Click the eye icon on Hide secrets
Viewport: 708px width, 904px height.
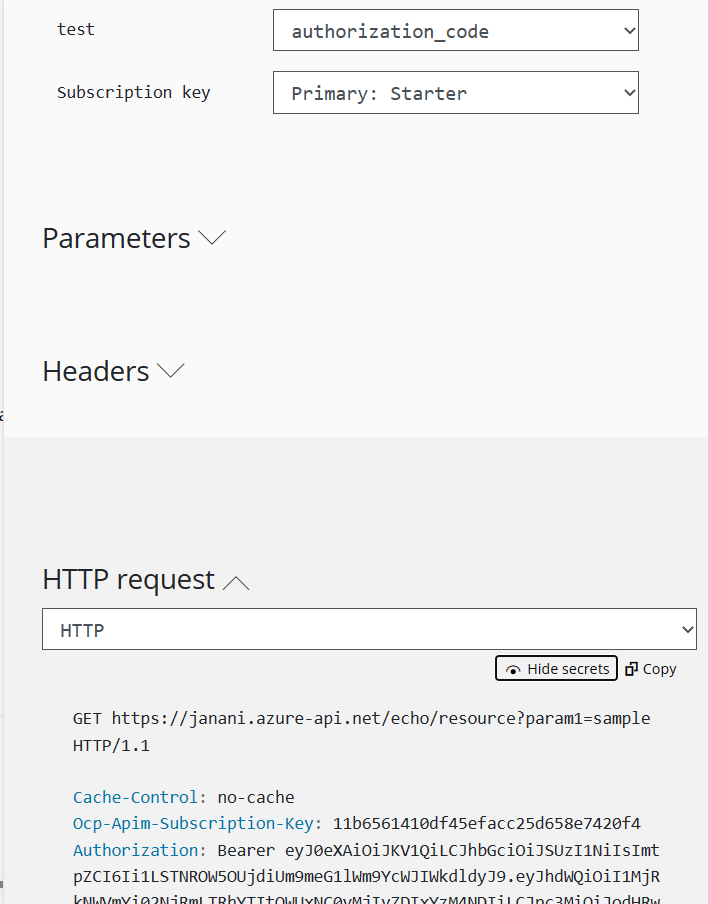tap(512, 668)
